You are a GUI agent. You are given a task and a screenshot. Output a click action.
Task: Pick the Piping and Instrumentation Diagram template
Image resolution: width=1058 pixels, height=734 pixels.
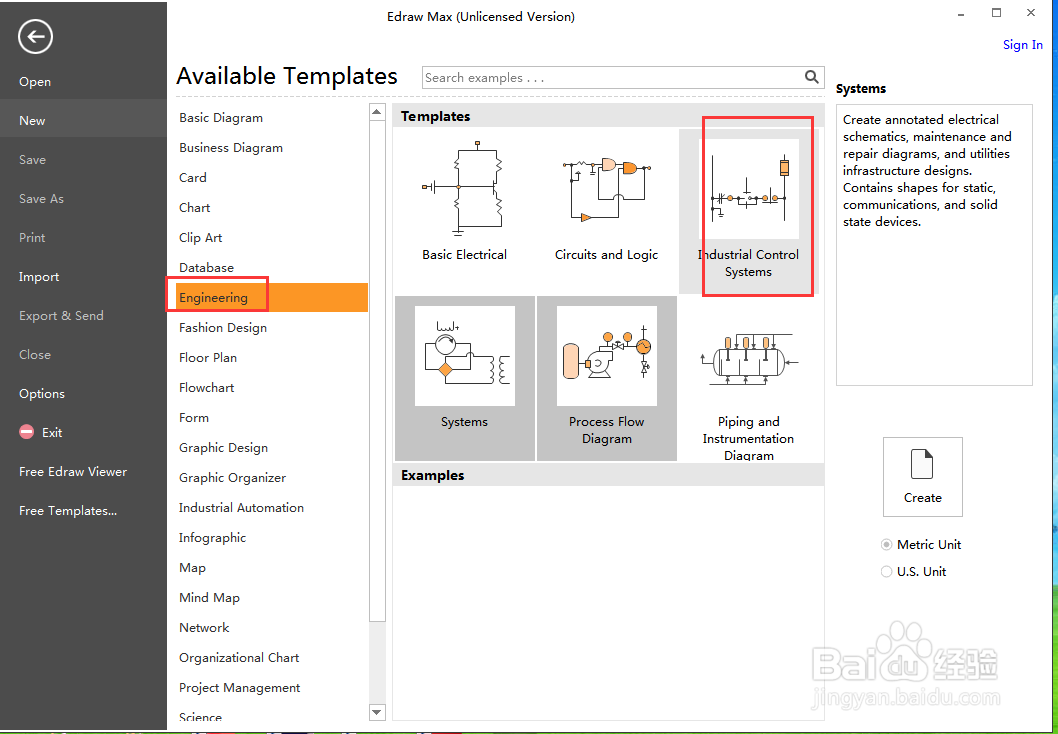coord(748,378)
